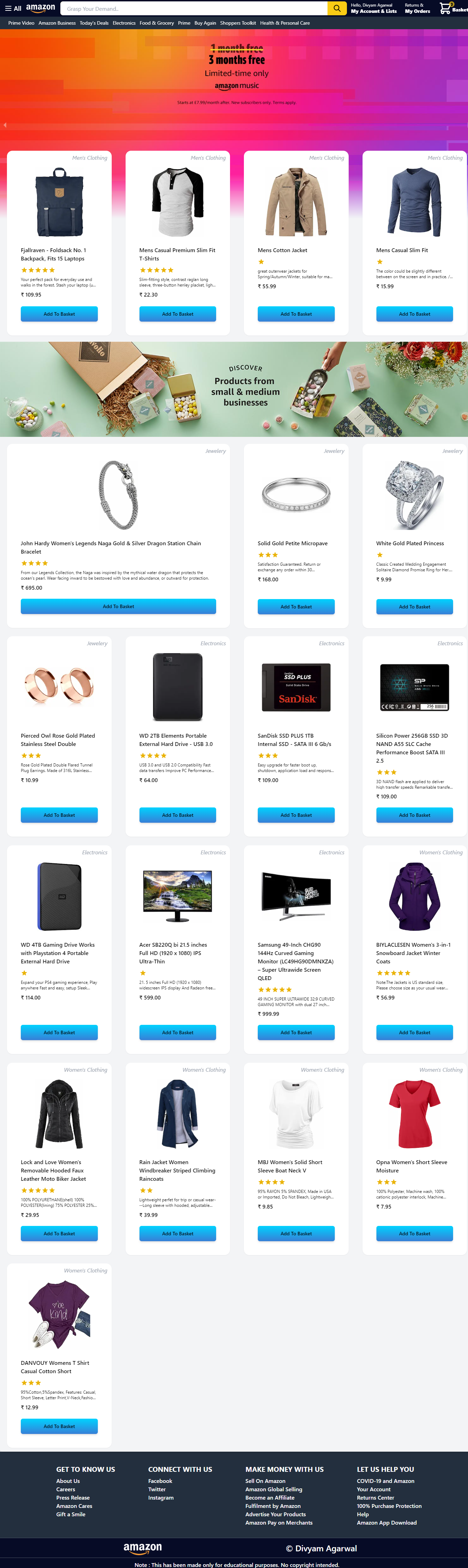The image size is (468, 1568).
Task: Click the yellow search magnifier button
Action: pyautogui.click(x=337, y=9)
